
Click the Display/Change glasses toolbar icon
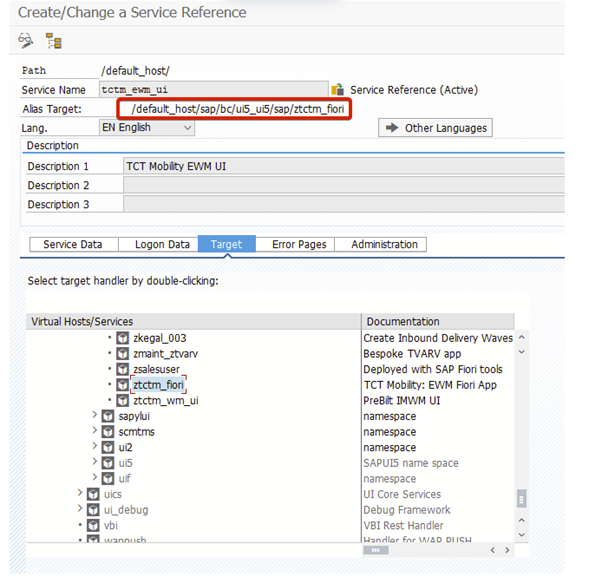tap(27, 42)
